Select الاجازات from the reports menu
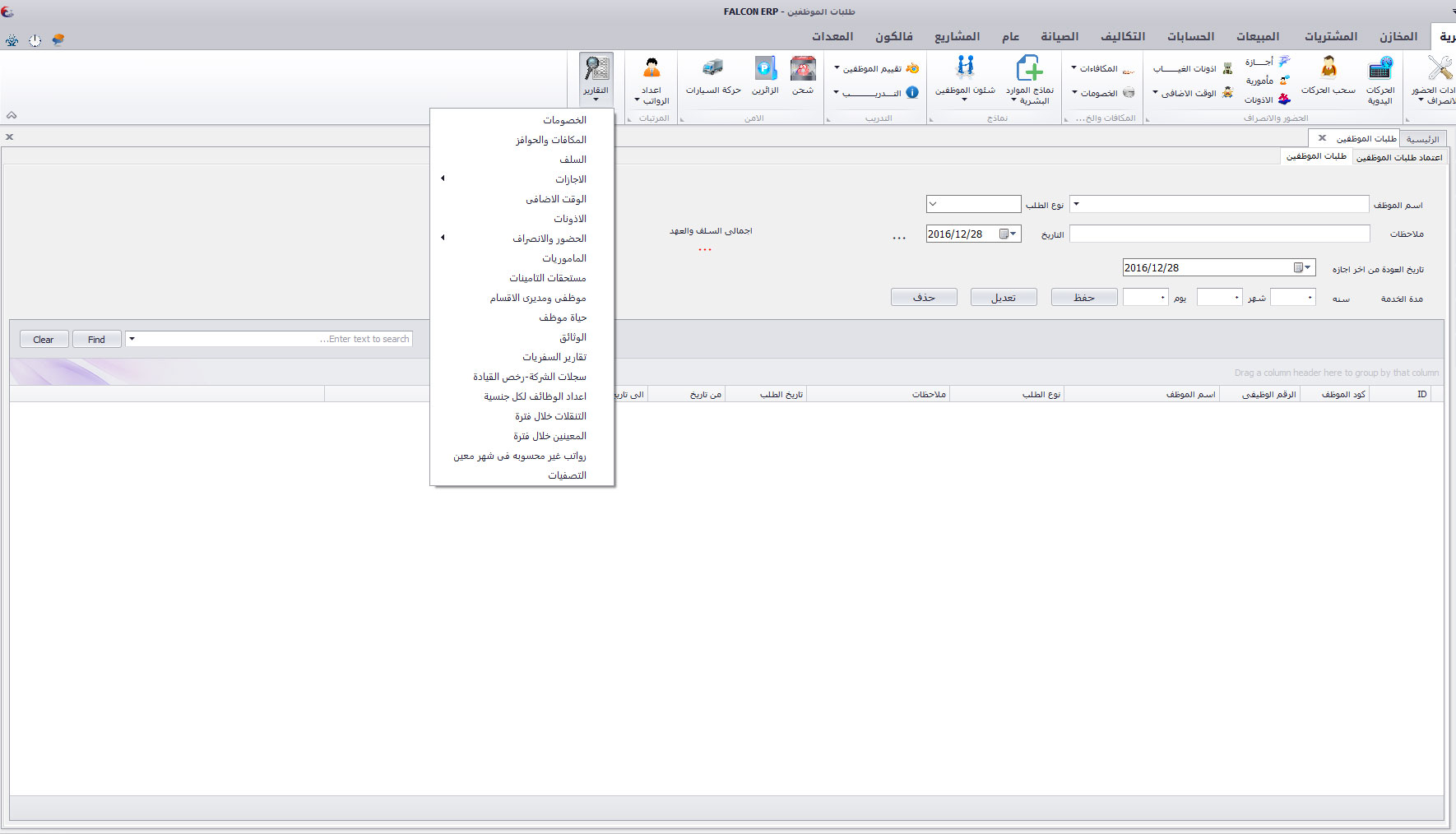1456x834 pixels. coord(570,179)
